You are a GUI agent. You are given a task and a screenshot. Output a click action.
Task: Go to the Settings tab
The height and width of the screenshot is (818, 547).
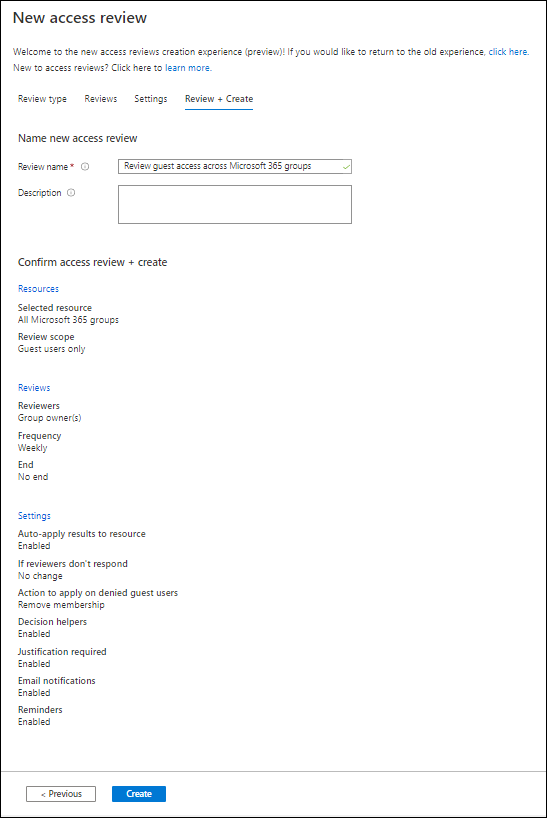(x=151, y=99)
